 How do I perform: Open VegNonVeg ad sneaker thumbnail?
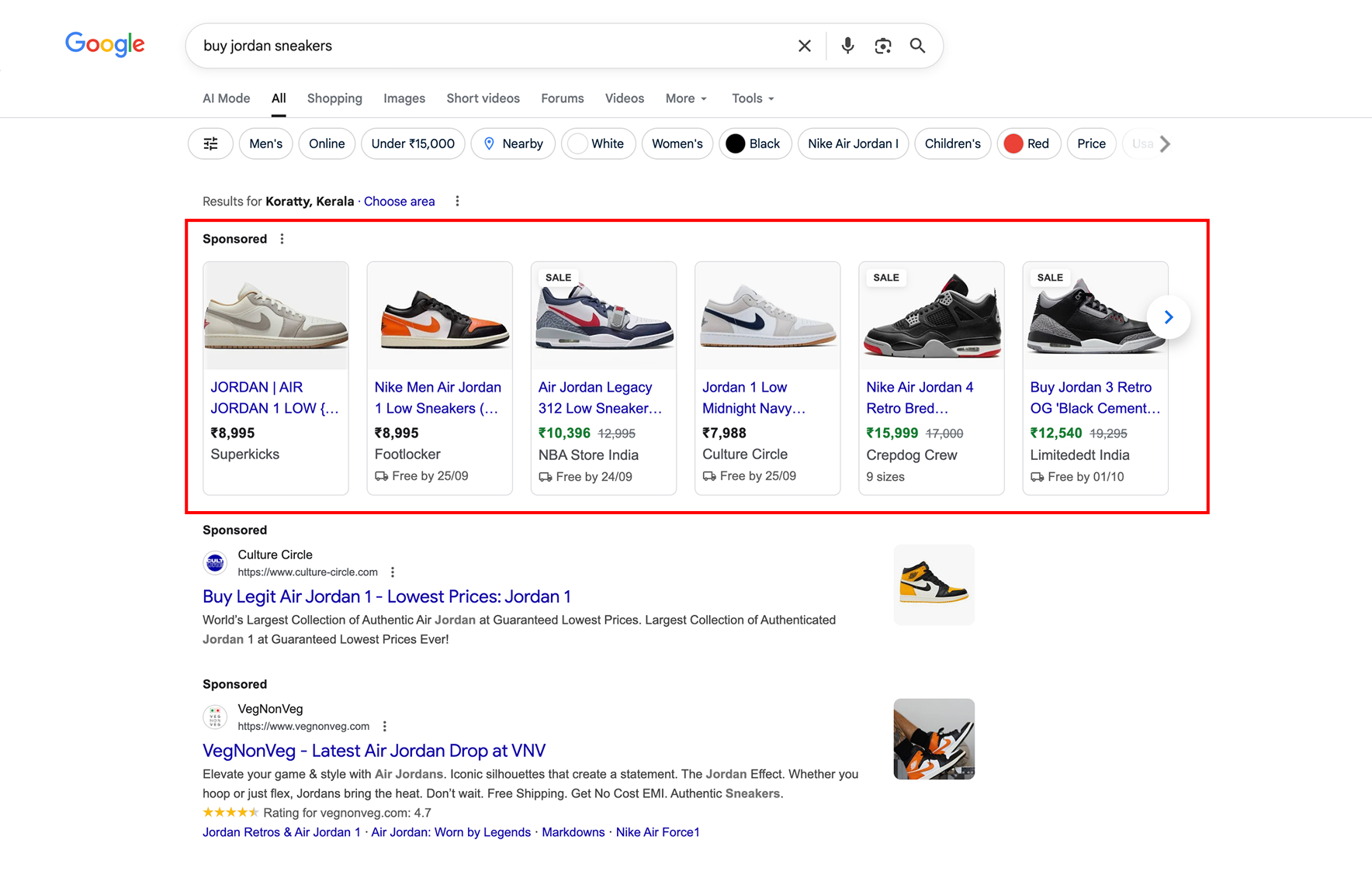point(934,739)
